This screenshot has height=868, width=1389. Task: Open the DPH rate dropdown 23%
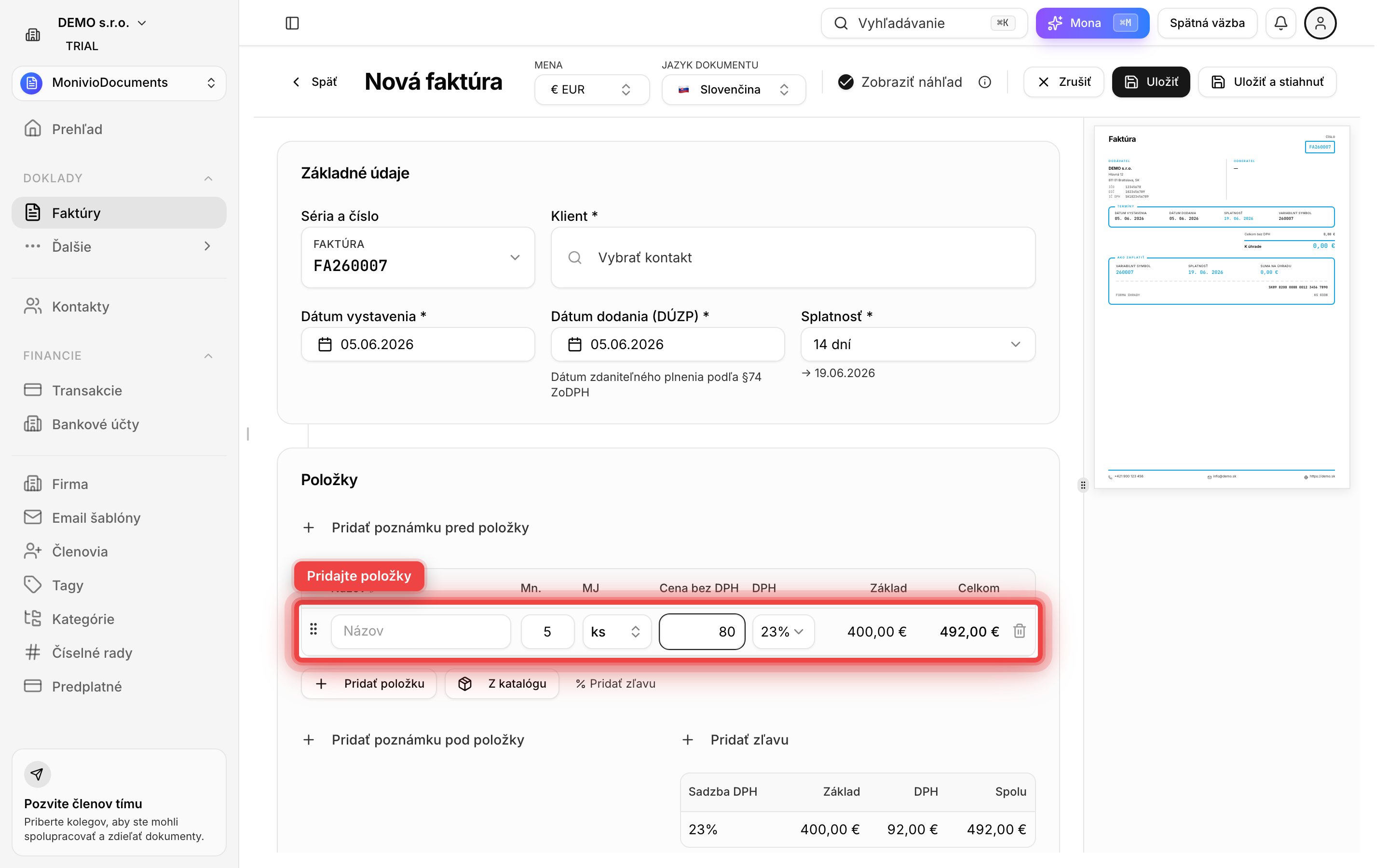[x=783, y=632]
